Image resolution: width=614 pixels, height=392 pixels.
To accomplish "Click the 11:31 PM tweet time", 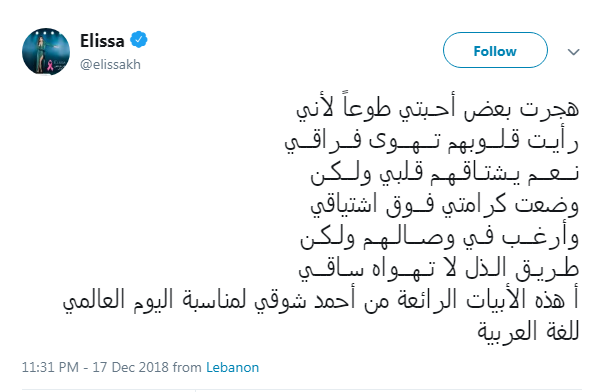I will [x=50, y=367].
